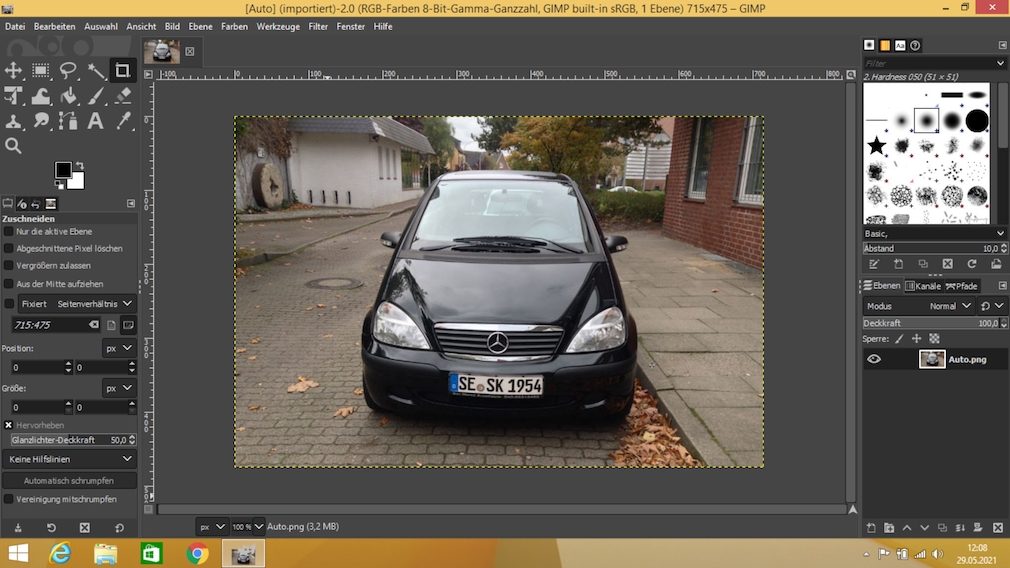Select the Move tool in toolbox
Viewport: 1010px width, 568px height.
[x=14, y=70]
